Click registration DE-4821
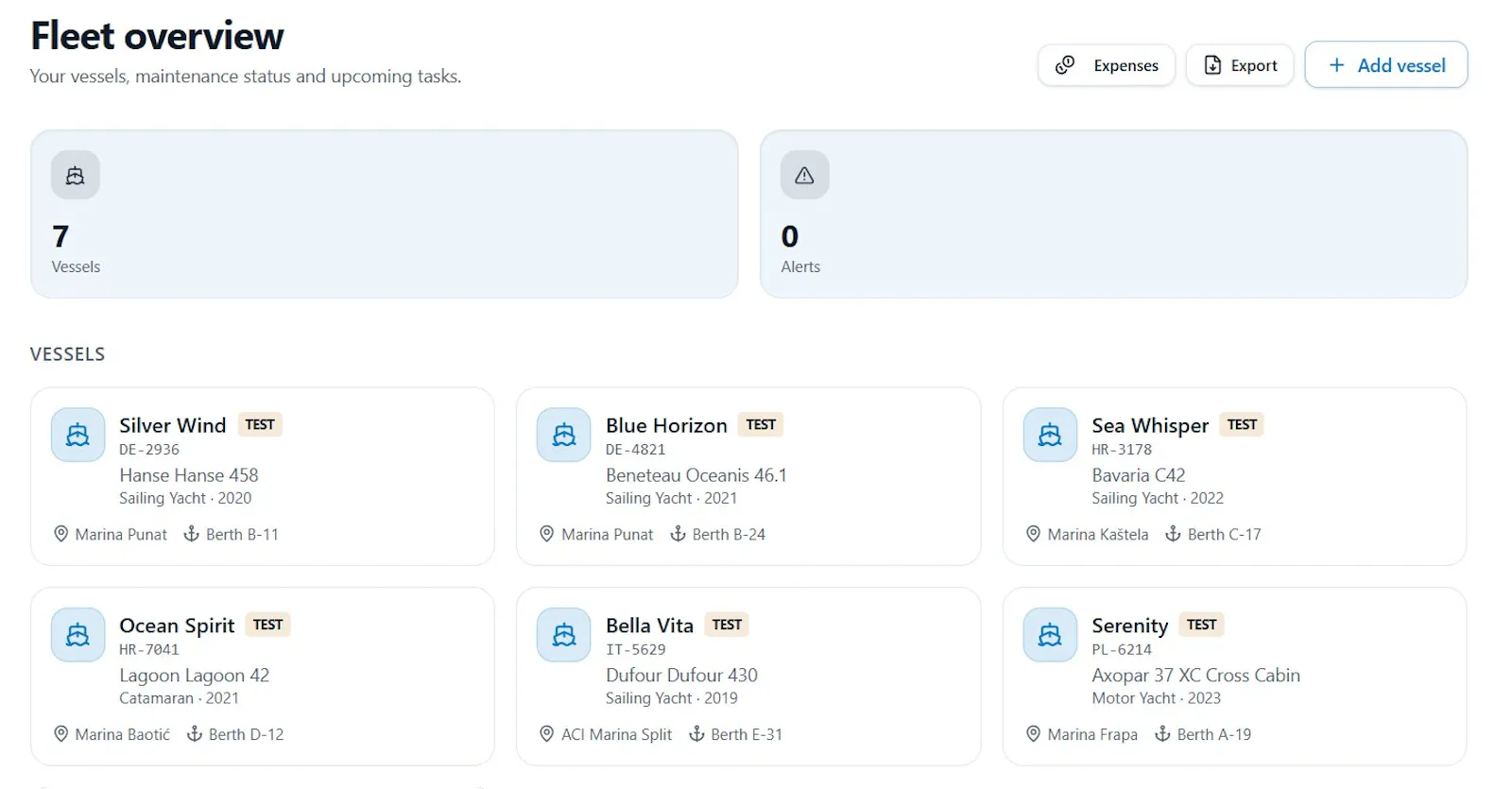Screen dimensions: 1512x789 click(x=635, y=450)
